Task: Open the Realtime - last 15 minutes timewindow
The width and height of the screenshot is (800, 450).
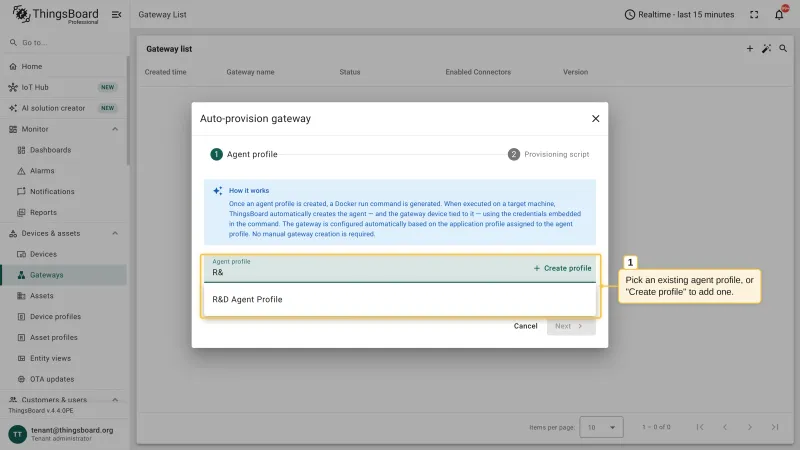Action: pyautogui.click(x=679, y=15)
